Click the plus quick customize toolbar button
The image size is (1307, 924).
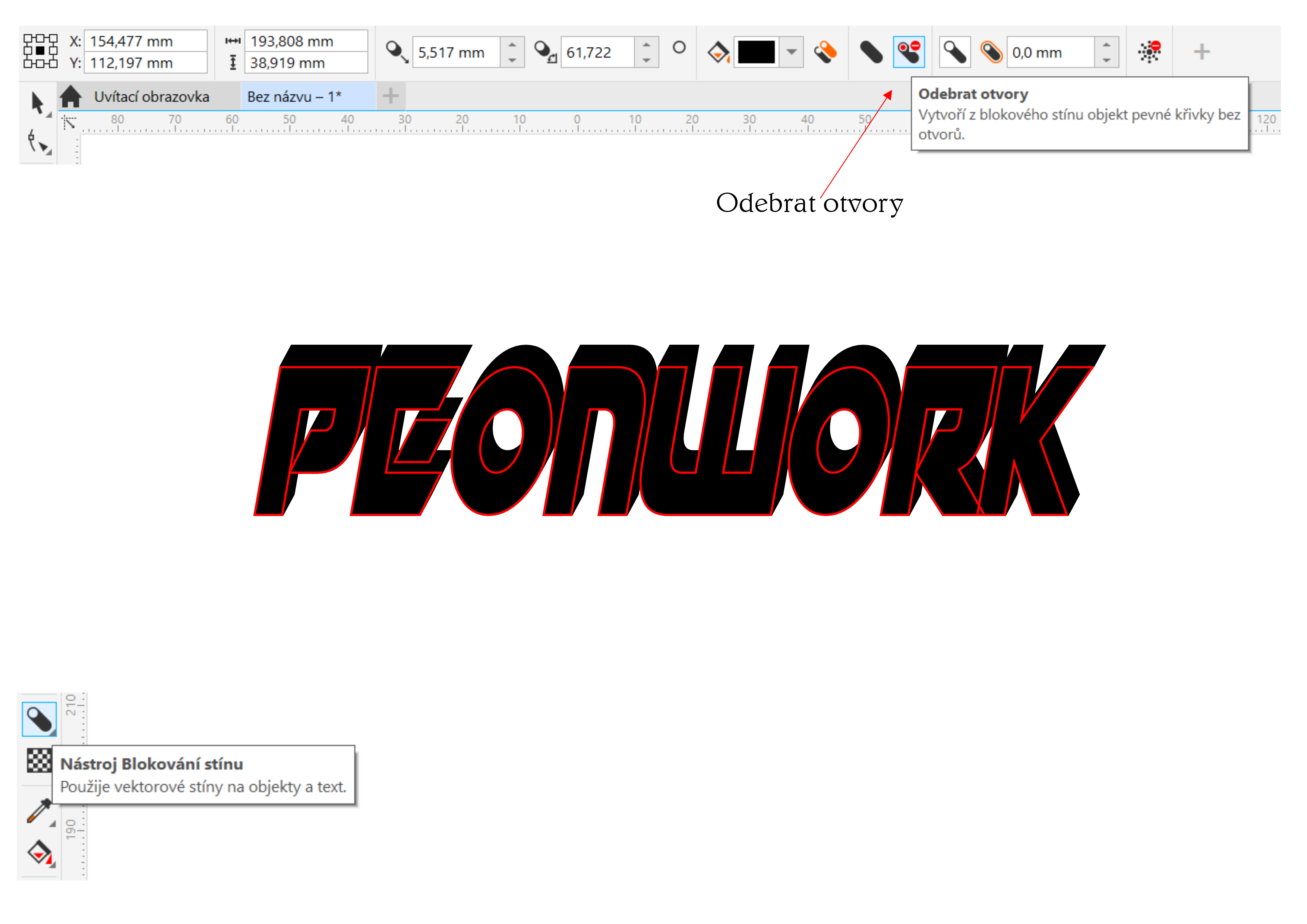click(x=1201, y=52)
